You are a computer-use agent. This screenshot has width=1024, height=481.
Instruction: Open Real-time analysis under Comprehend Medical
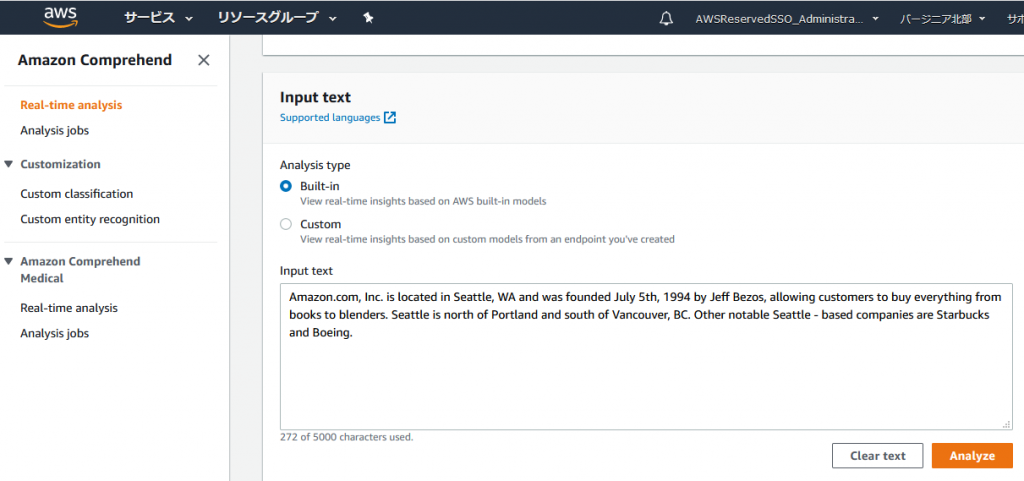pos(69,308)
